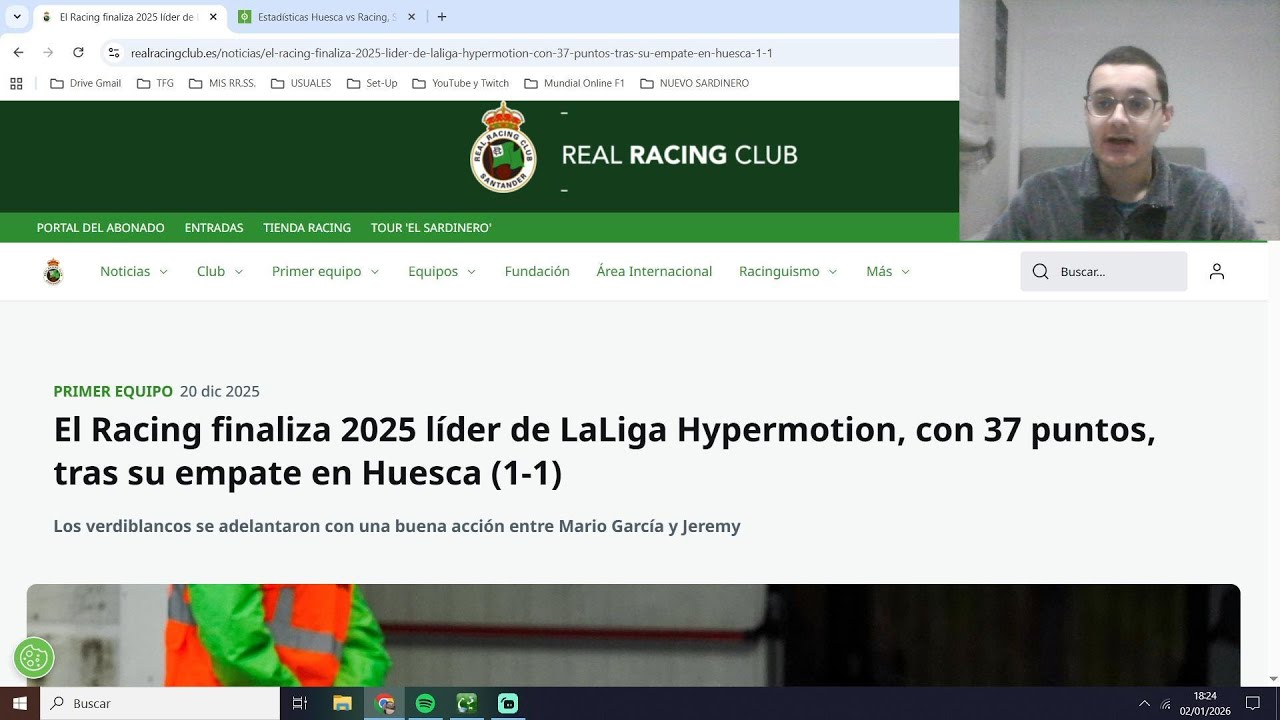
Task: Open the Drive Gmail bookmark folder
Action: (x=86, y=83)
